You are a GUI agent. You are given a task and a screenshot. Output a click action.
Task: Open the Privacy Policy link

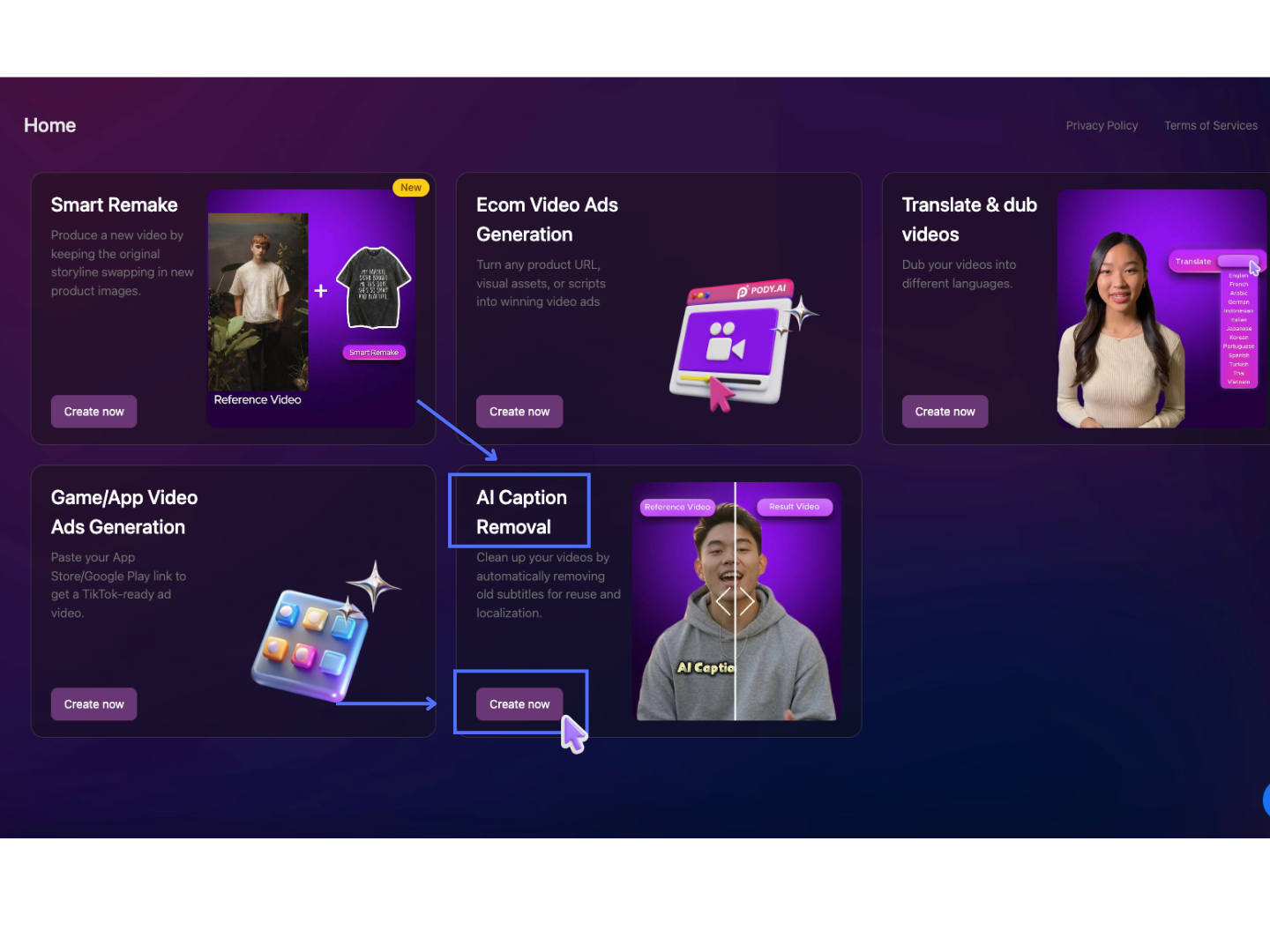[x=1102, y=125]
